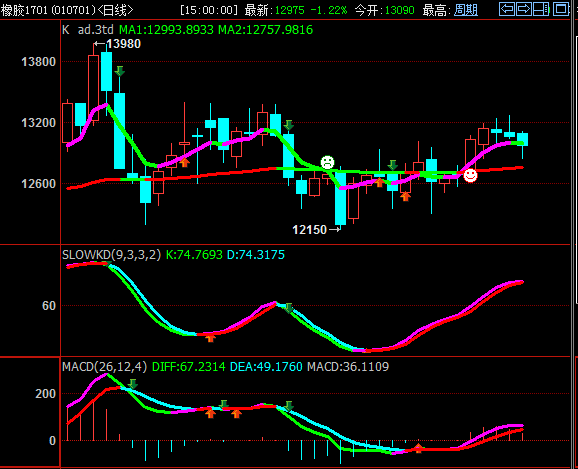Click the forward right-arrow navigation icon
Image resolution: width=578 pixels, height=469 pixels.
pyautogui.click(x=524, y=9)
